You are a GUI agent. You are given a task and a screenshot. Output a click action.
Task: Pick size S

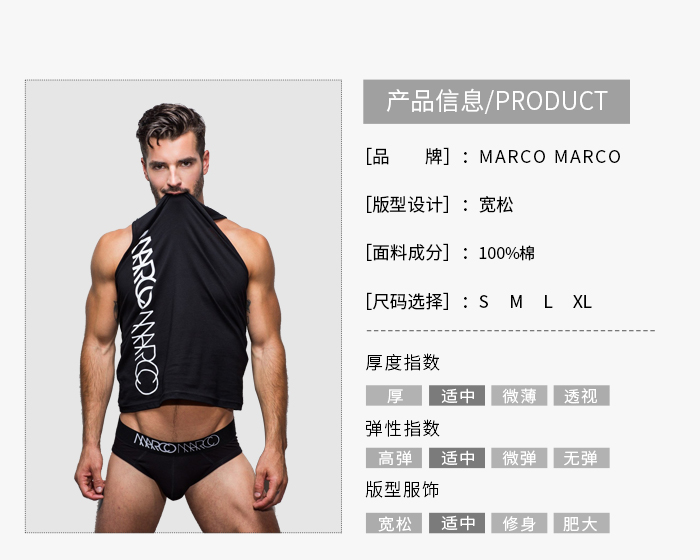[x=483, y=302]
